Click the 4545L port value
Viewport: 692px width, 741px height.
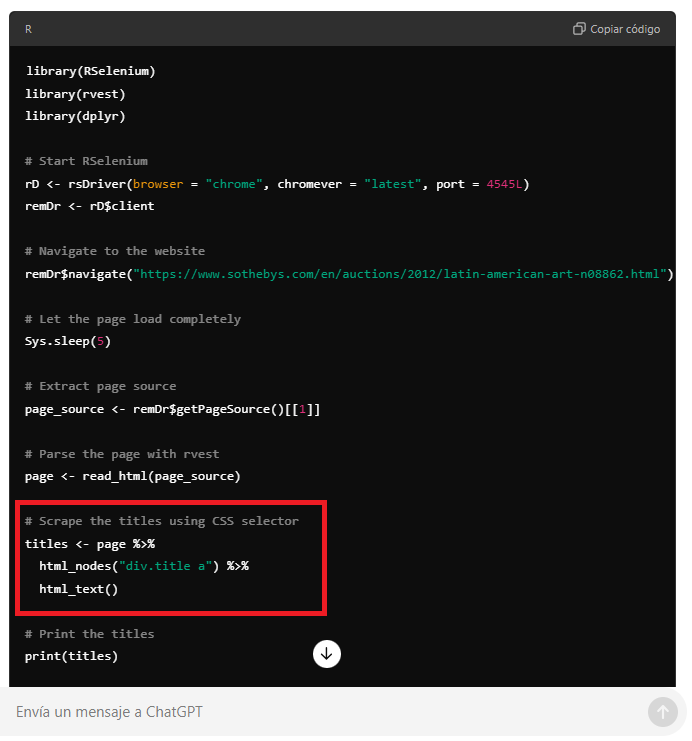tap(504, 184)
